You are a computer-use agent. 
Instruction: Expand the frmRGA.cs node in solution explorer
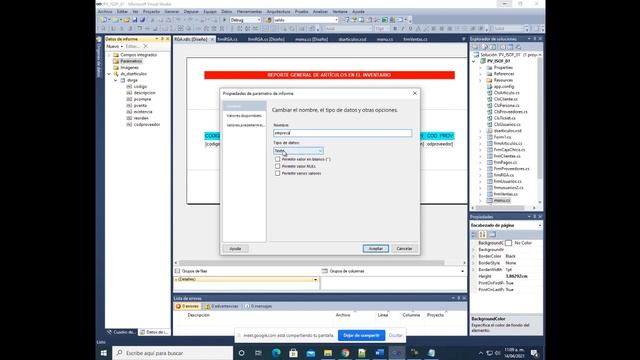click(480, 175)
